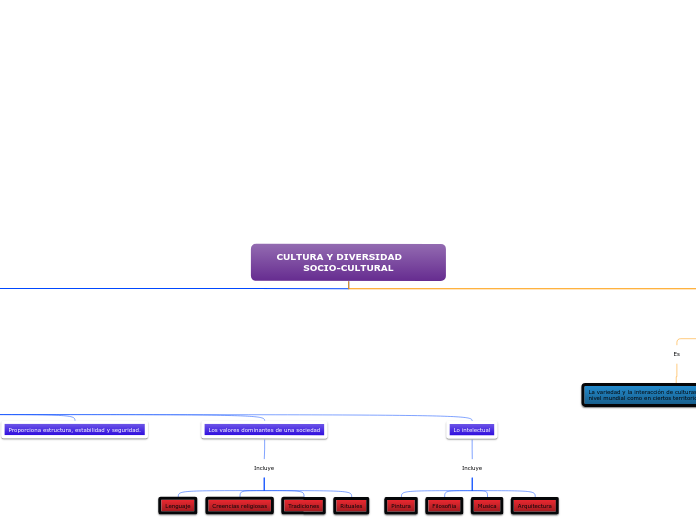Click the blue node La variedad y la interacción

pyautogui.click(x=639, y=395)
